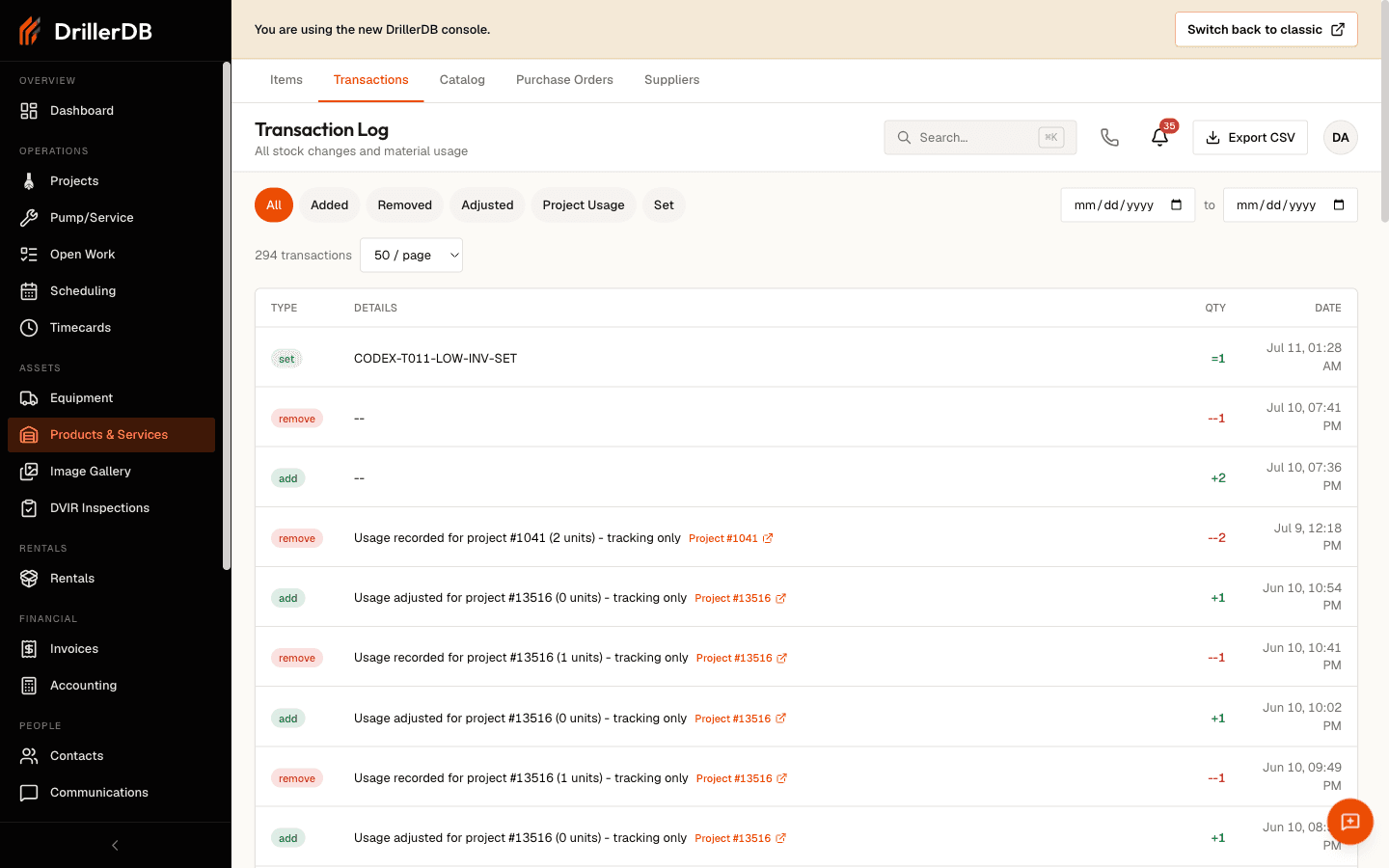This screenshot has height=868, width=1389.
Task: Select Products & Services in sidebar
Action: pyautogui.click(x=111, y=435)
